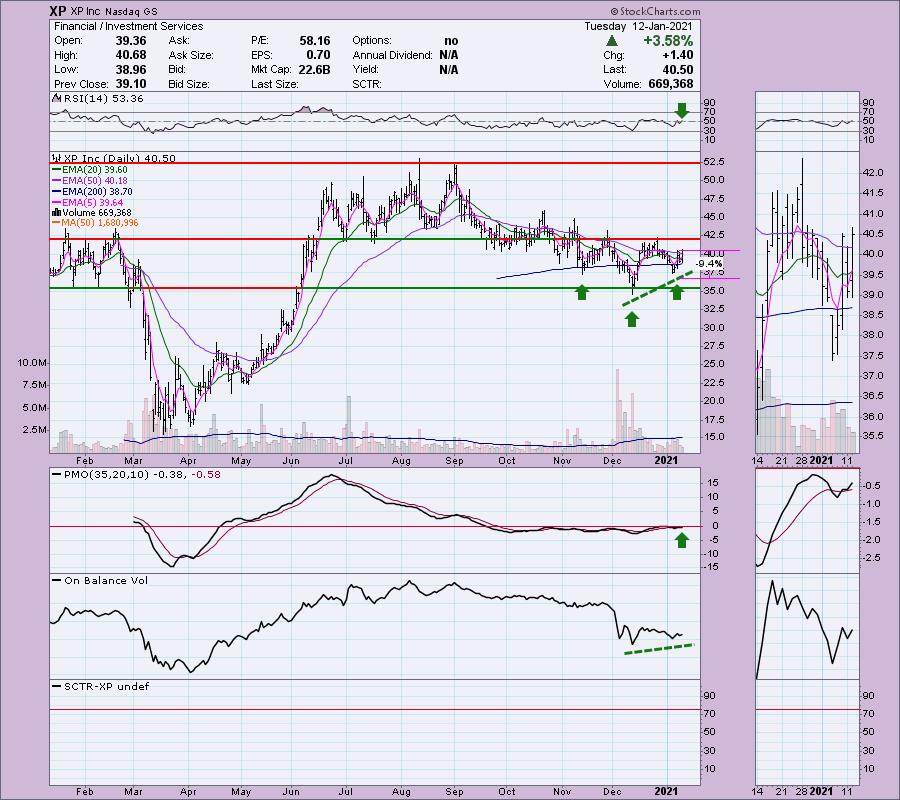
Task: Click the navy EMA(200) legend line swatch
Action: pyautogui.click(x=56, y=192)
